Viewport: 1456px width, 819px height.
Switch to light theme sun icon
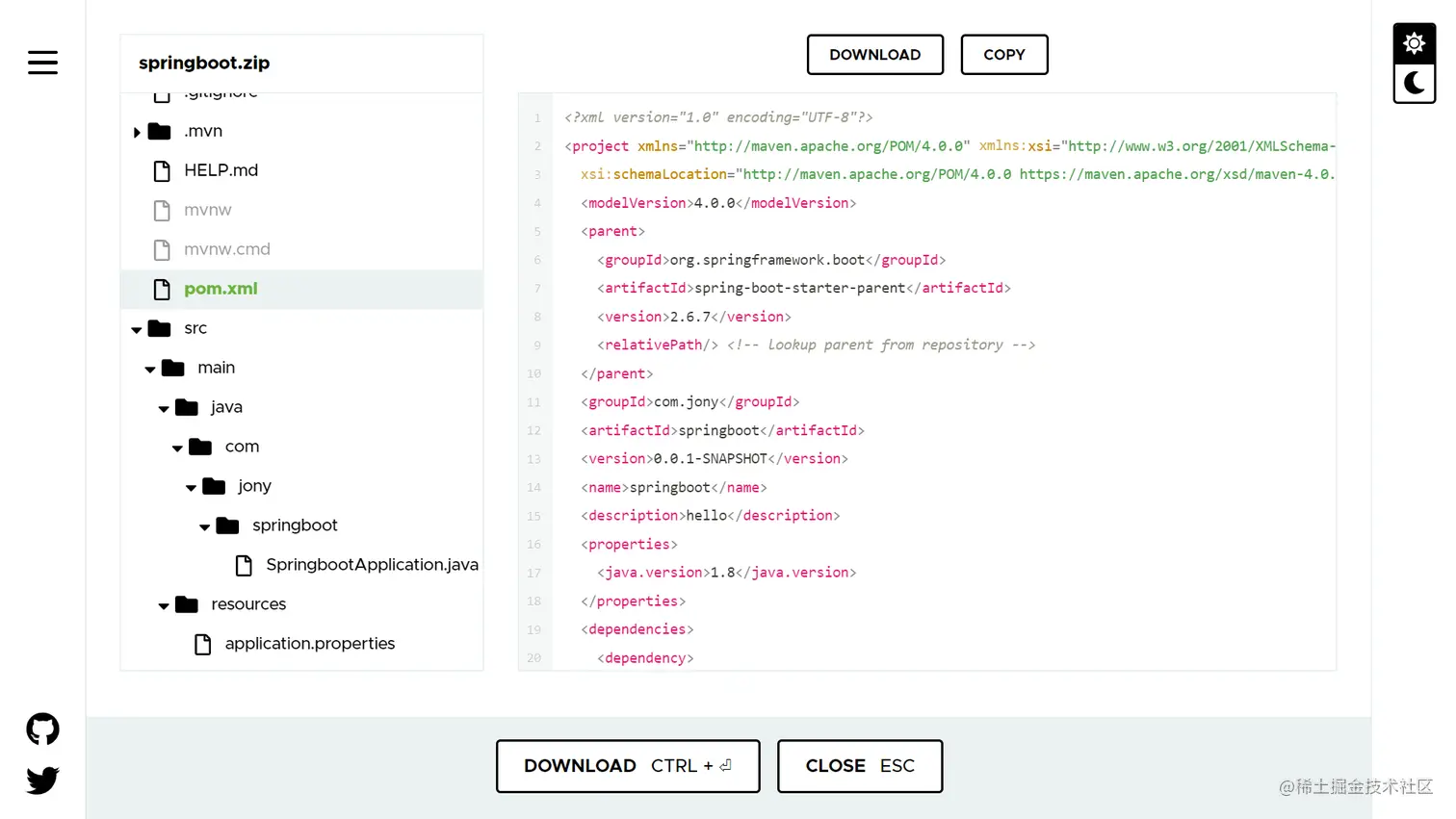[x=1414, y=43]
